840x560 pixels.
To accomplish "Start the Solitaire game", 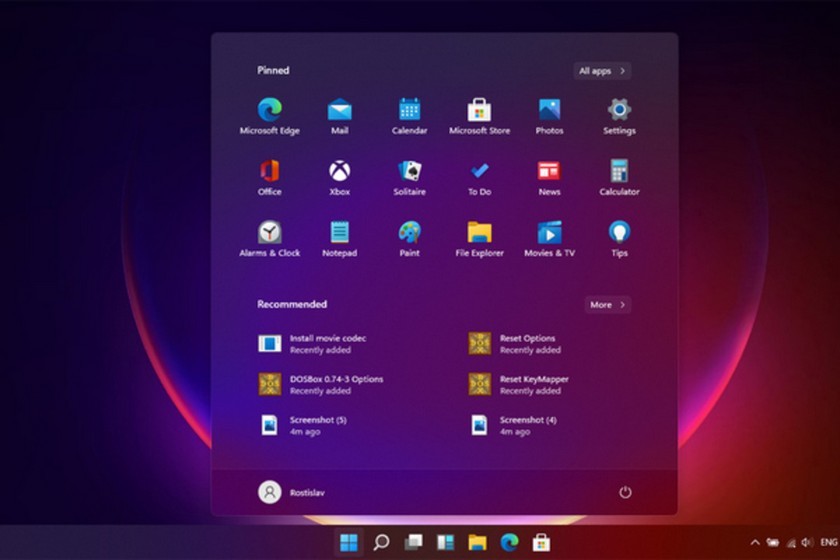I will (x=409, y=177).
